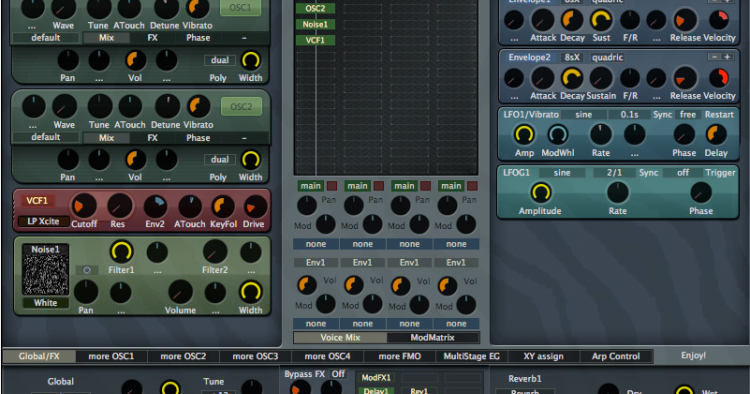Open the more OSC3 tab
Image resolution: width=750 pixels, height=394 pixels.
(x=255, y=356)
